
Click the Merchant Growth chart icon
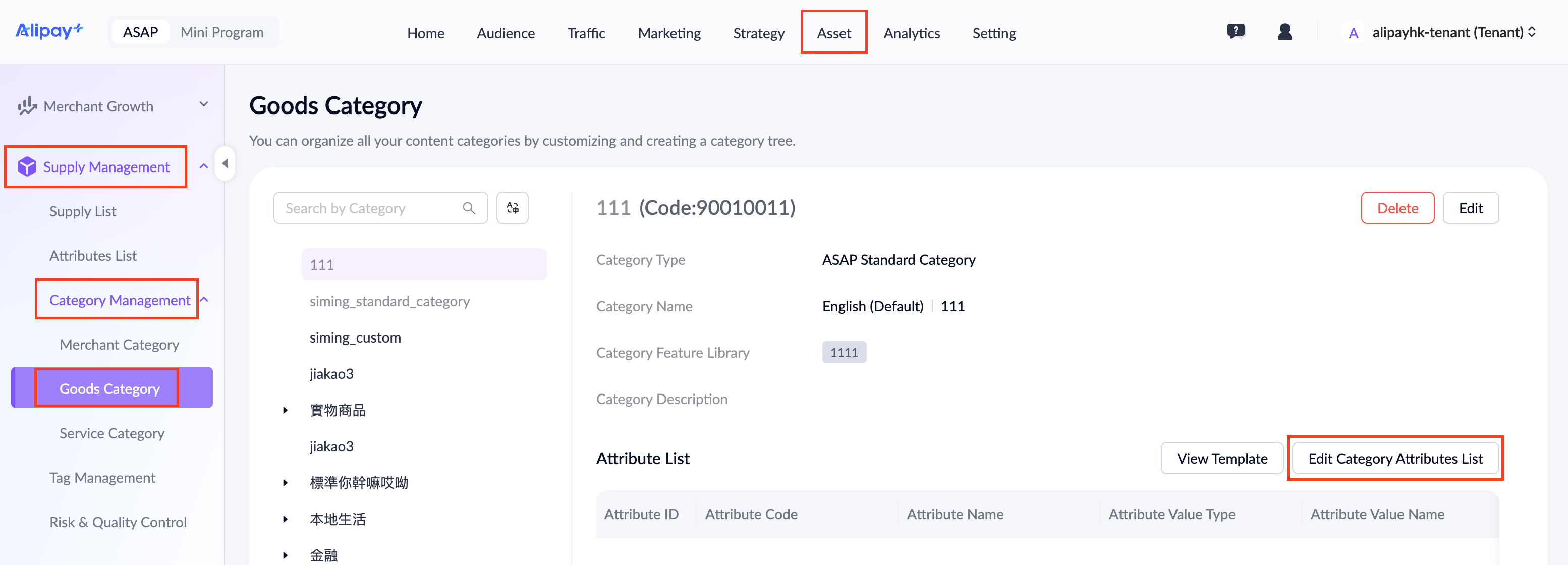point(27,106)
